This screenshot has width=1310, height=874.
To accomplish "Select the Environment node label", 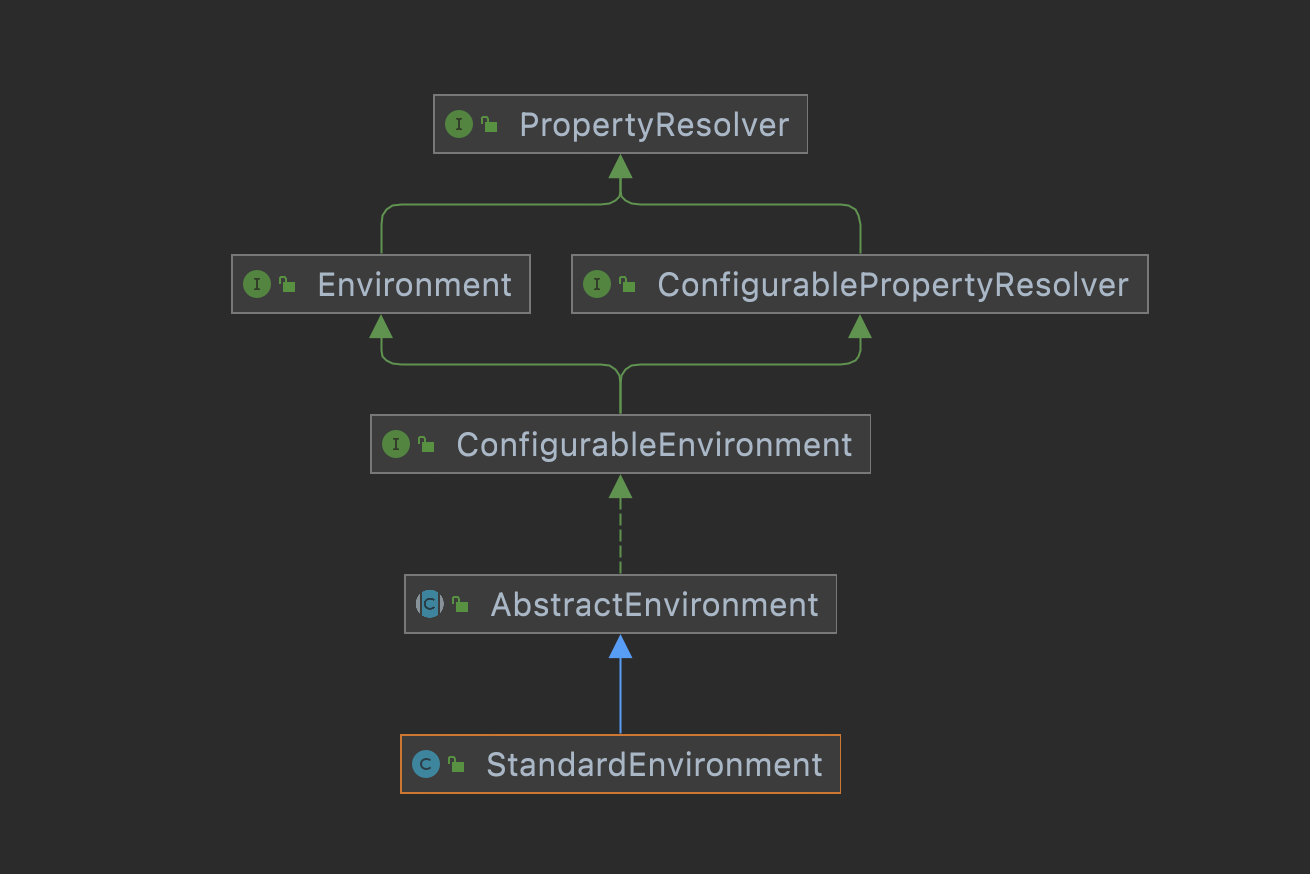I will click(414, 285).
